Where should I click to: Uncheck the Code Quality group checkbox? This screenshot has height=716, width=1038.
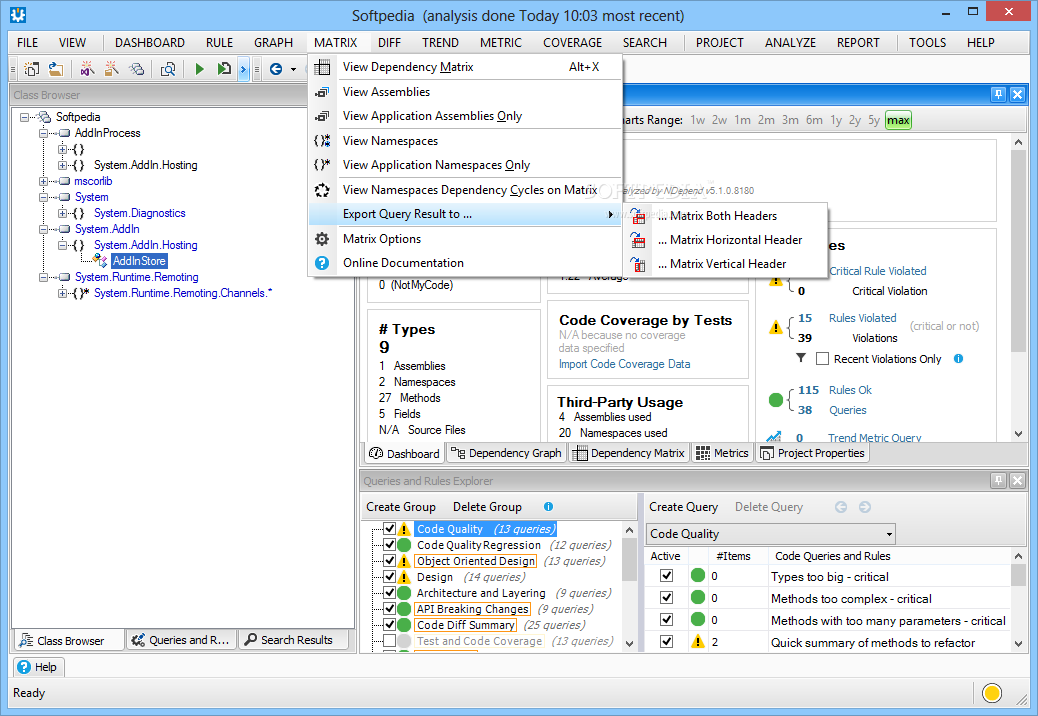(x=389, y=529)
